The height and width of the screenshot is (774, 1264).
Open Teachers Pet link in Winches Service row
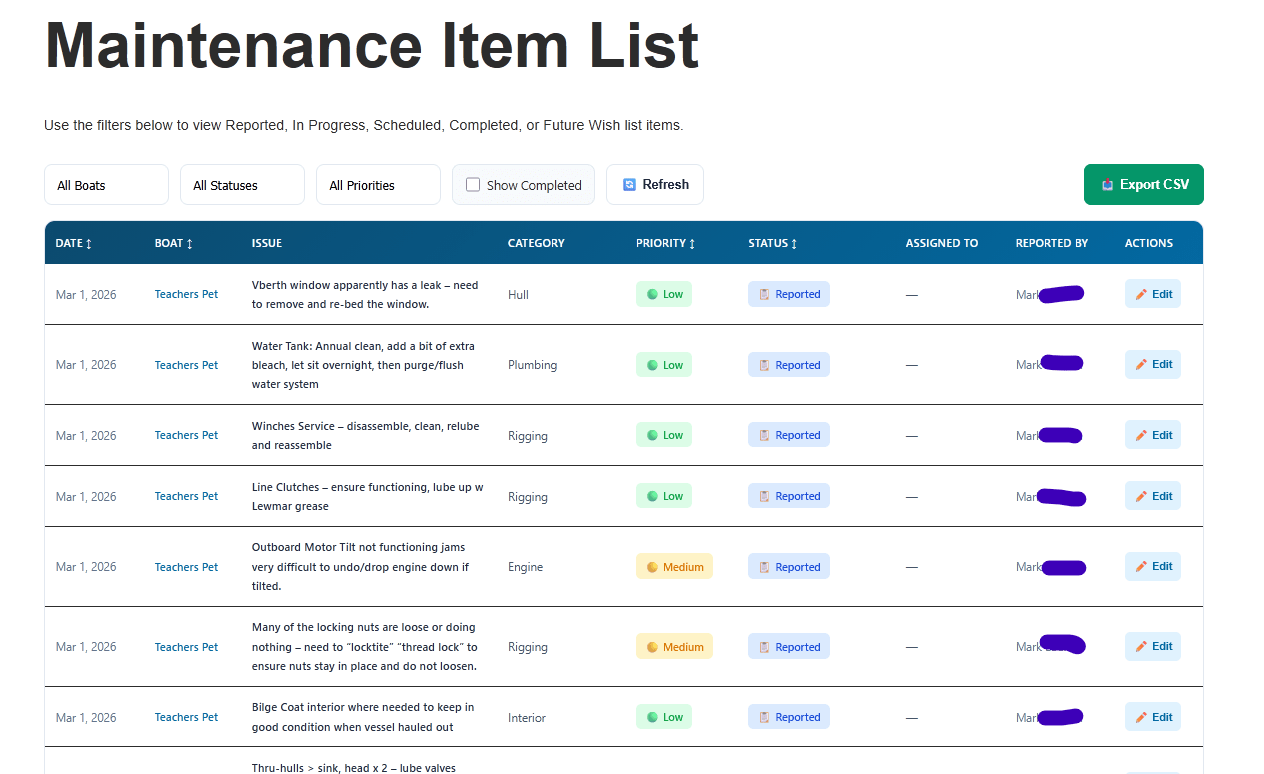coord(186,436)
